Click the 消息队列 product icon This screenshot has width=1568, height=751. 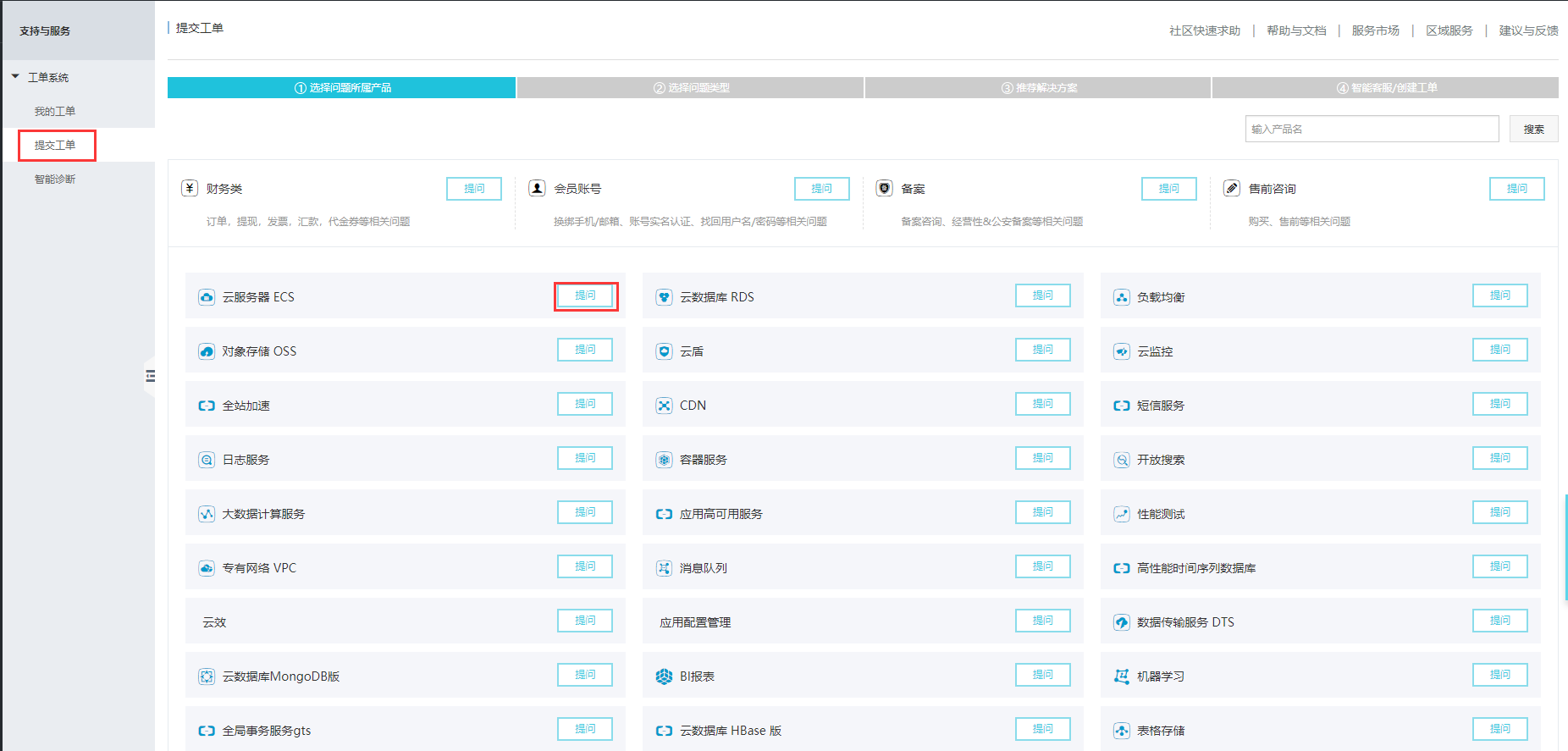665,568
